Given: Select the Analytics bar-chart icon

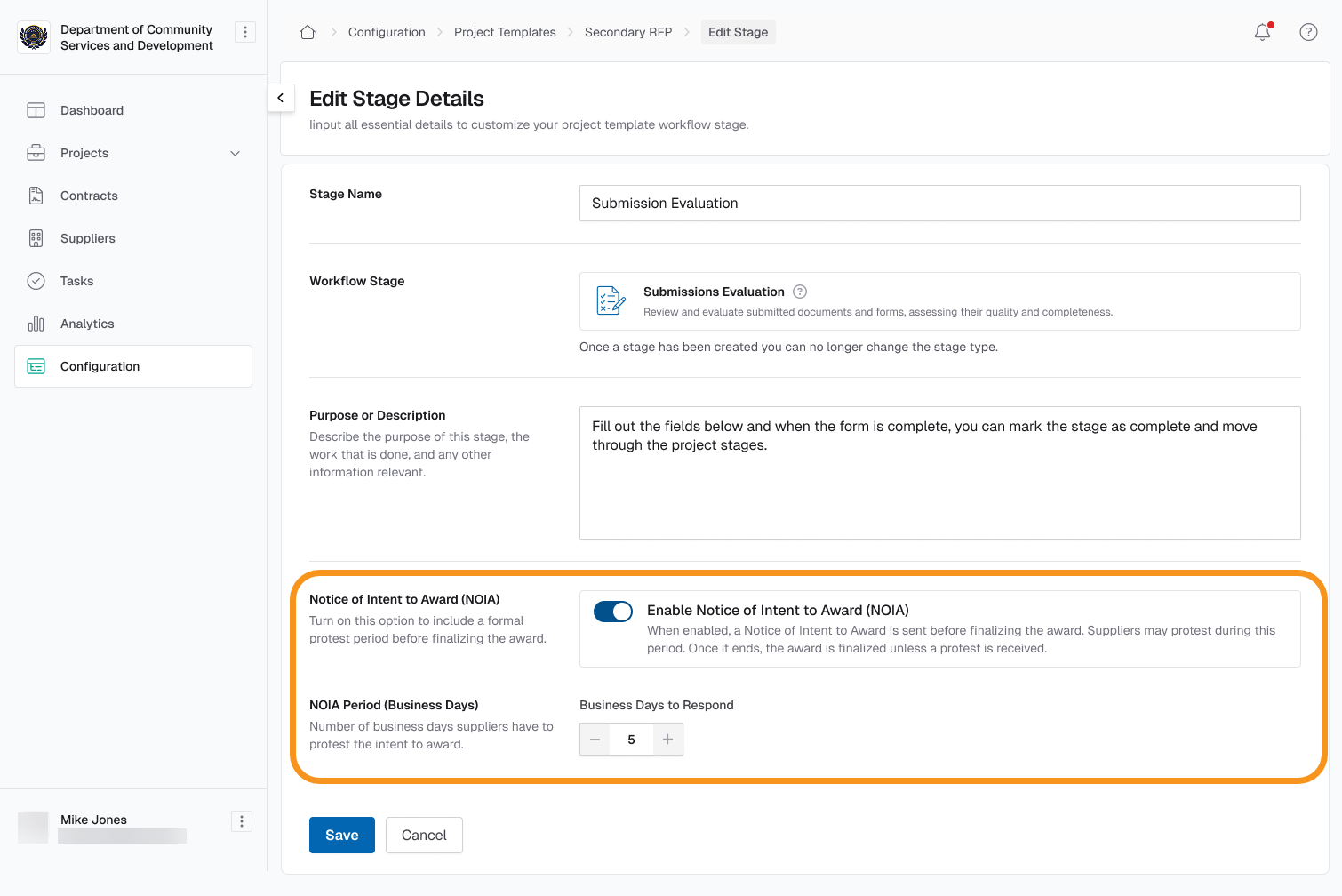Looking at the screenshot, I should 36,324.
